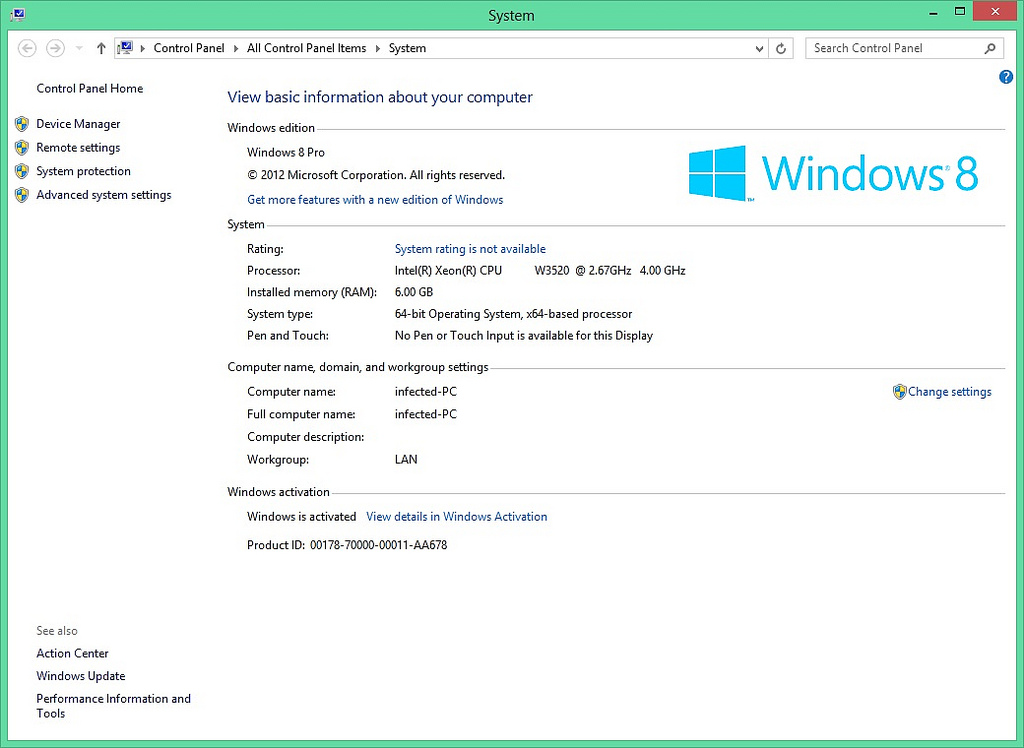Click Change settings for computer name
Viewport: 1024px width, 748px height.
[x=950, y=392]
